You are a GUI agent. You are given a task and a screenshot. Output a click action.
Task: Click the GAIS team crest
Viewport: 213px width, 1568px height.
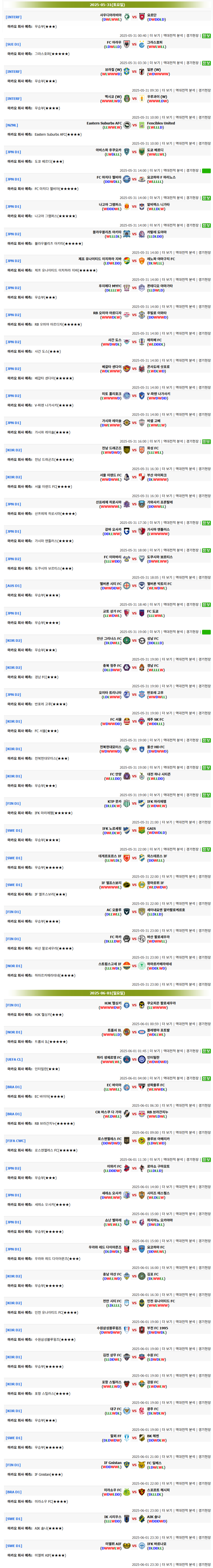pos(142,830)
